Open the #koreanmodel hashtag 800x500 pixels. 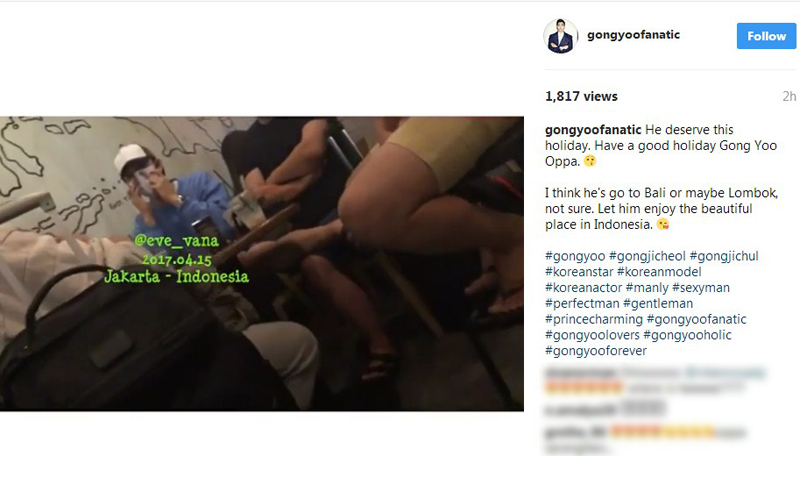tap(659, 272)
